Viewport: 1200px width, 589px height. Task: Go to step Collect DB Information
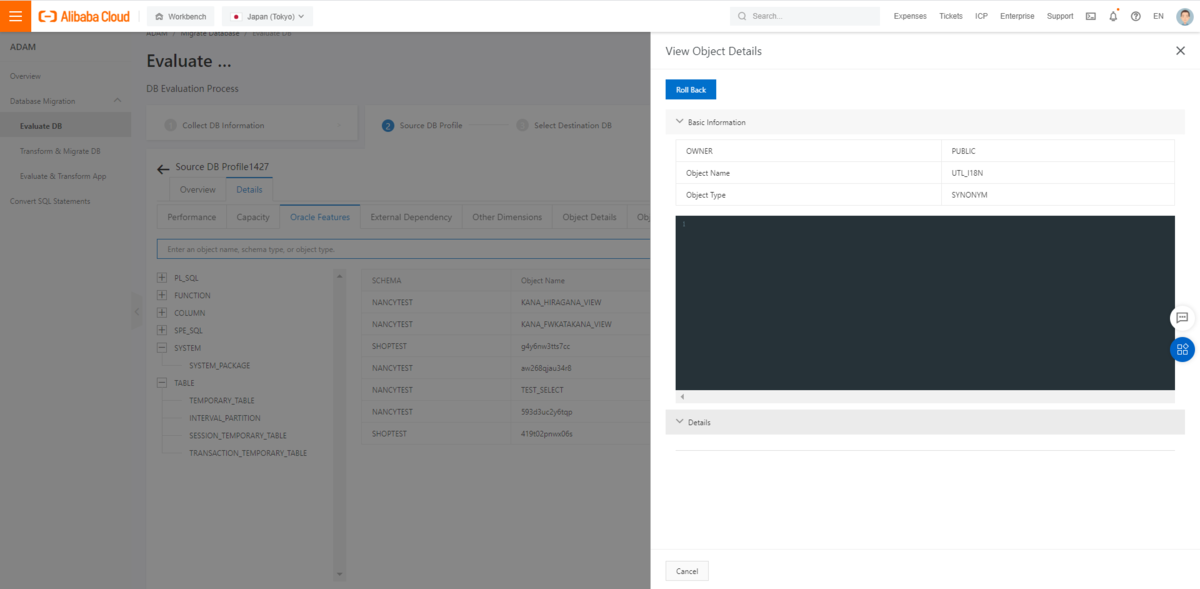[x=214, y=126]
